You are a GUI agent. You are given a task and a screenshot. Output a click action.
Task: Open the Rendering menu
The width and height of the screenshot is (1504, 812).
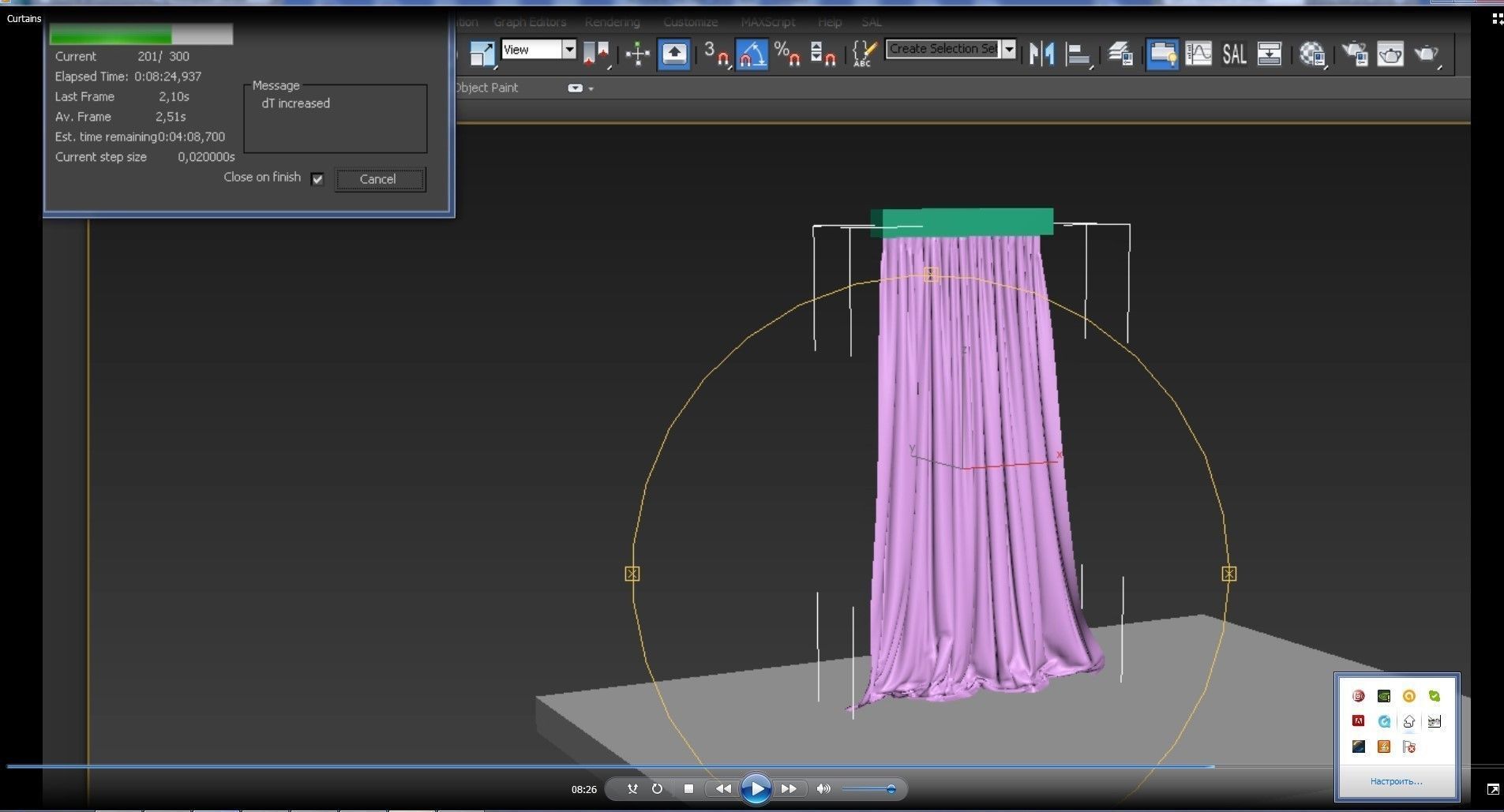pos(612,22)
